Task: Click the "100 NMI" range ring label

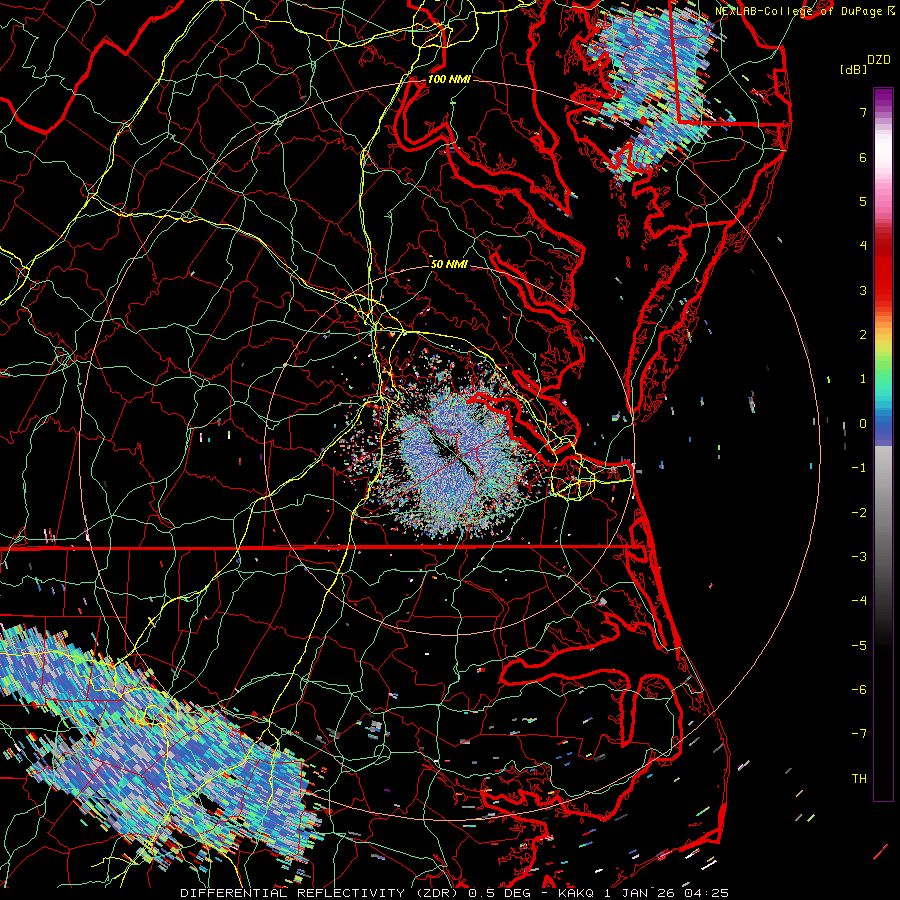Action: [449, 79]
